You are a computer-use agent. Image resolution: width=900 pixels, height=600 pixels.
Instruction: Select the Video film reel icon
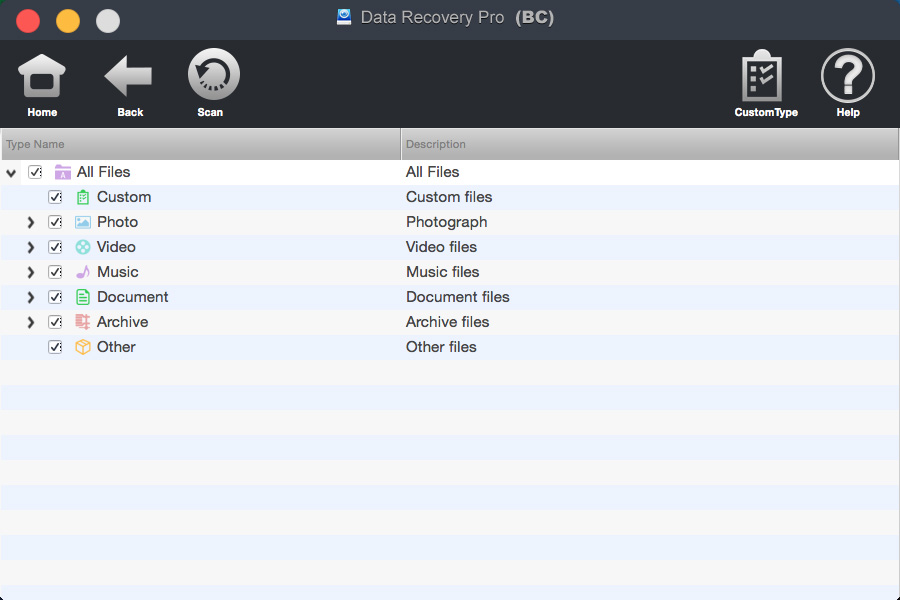coord(83,247)
